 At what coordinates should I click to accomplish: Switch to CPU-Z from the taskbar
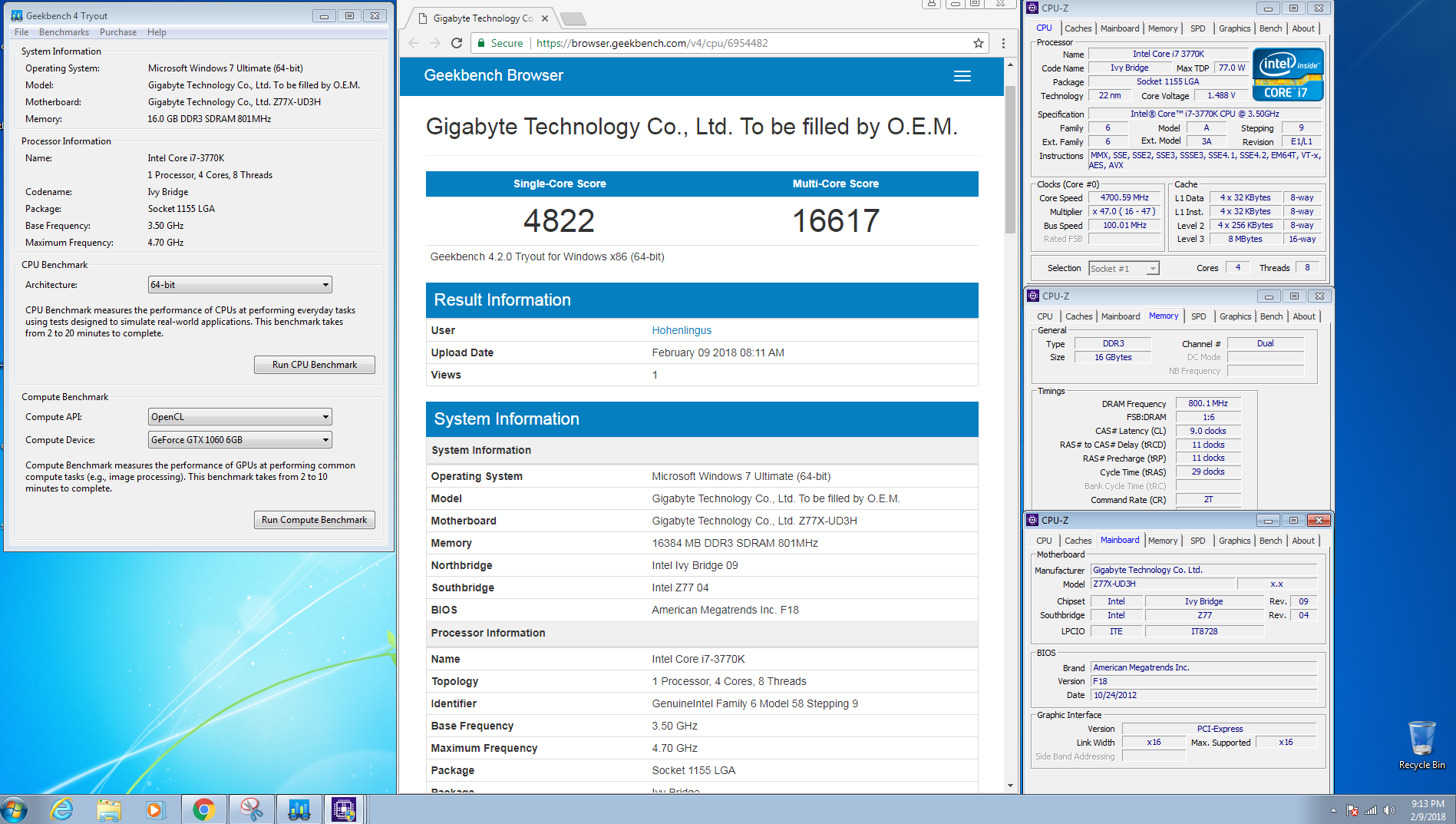(344, 809)
